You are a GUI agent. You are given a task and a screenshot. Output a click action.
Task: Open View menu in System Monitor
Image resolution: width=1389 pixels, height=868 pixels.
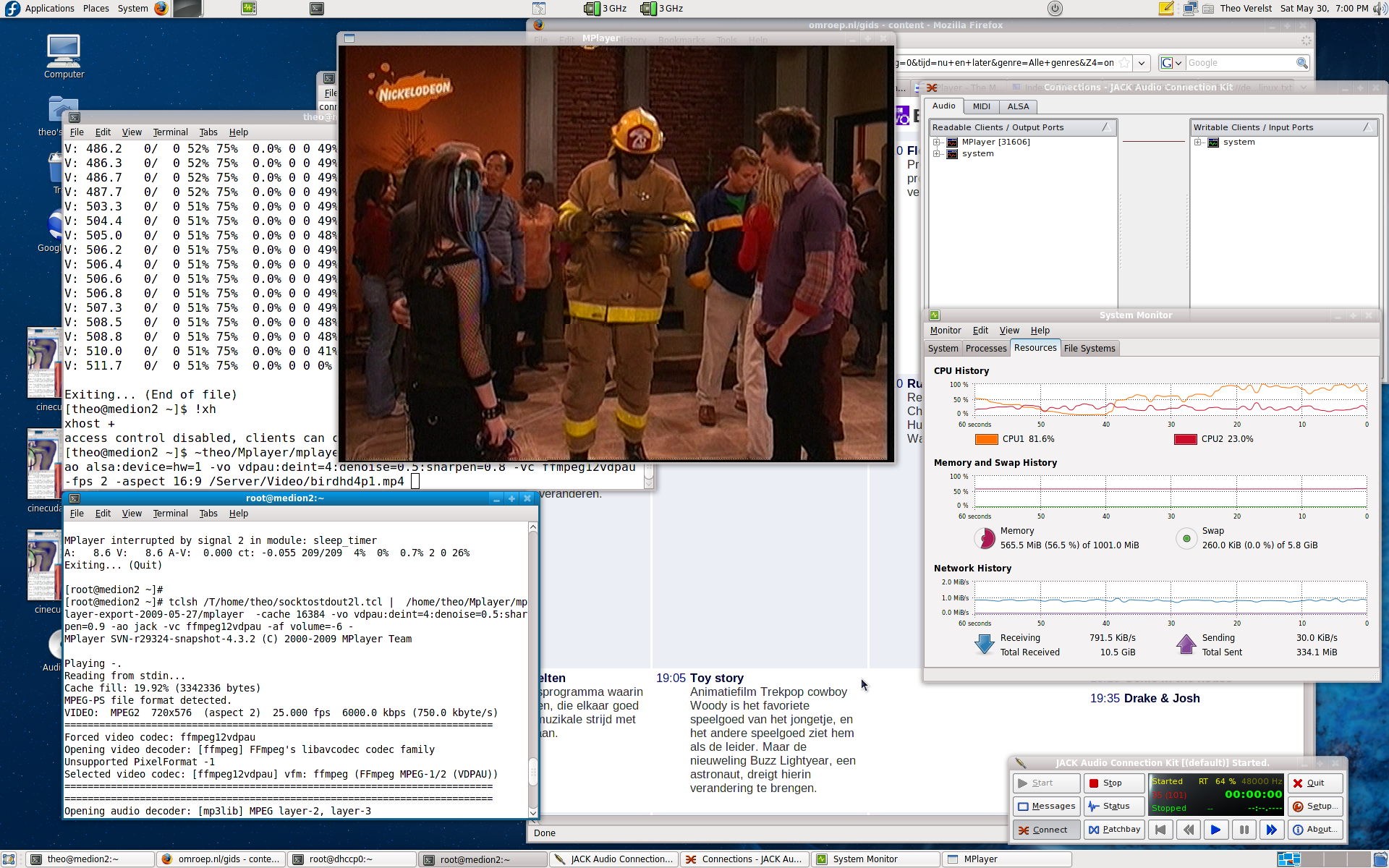[1009, 331]
